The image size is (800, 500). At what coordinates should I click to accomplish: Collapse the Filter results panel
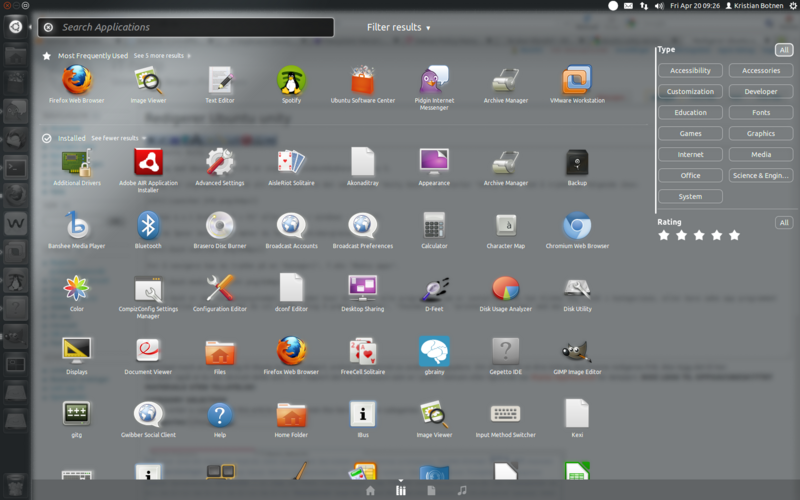398,27
